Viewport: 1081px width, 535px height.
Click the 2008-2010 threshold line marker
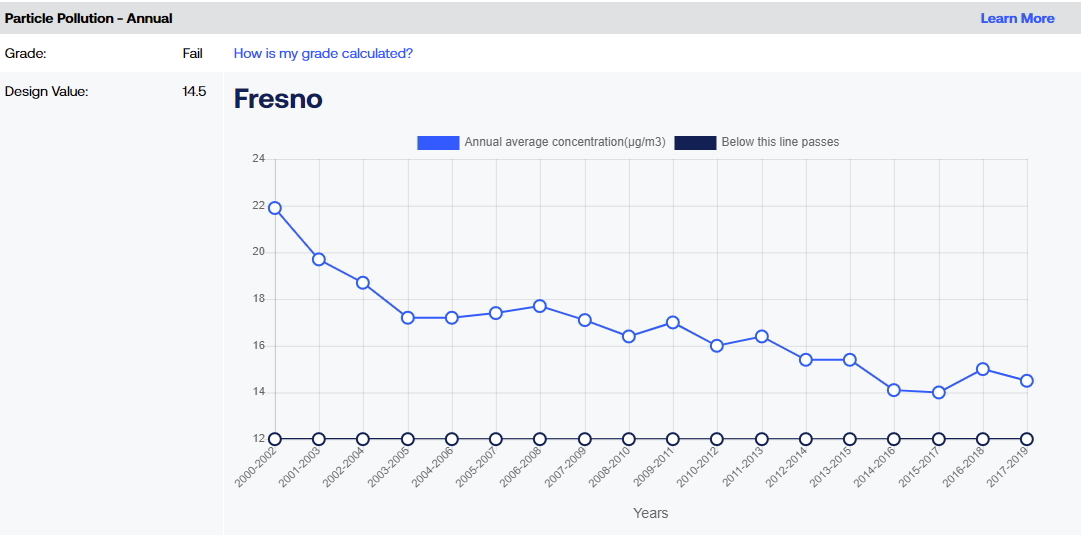(629, 439)
